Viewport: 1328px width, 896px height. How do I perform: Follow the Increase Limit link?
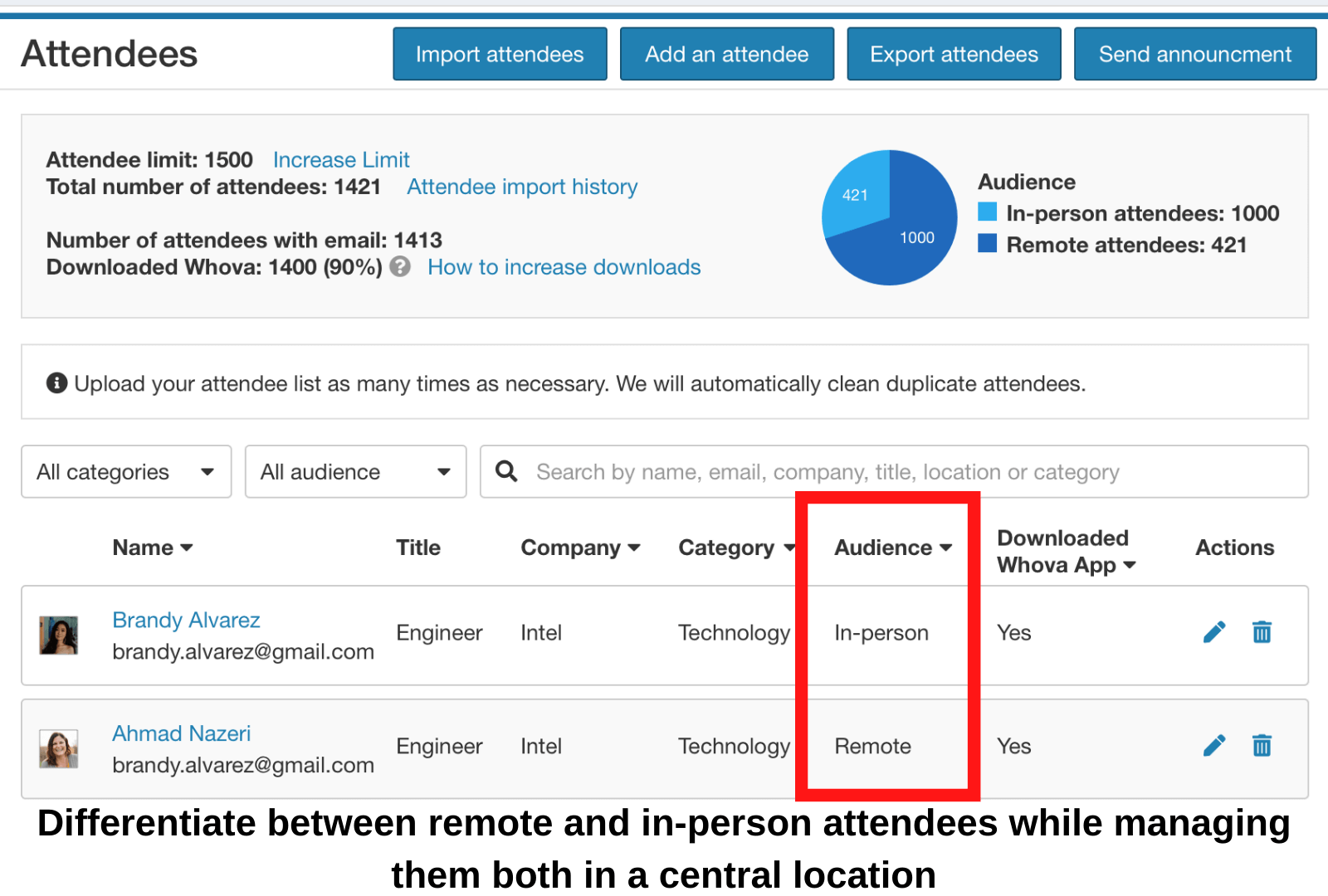click(340, 159)
